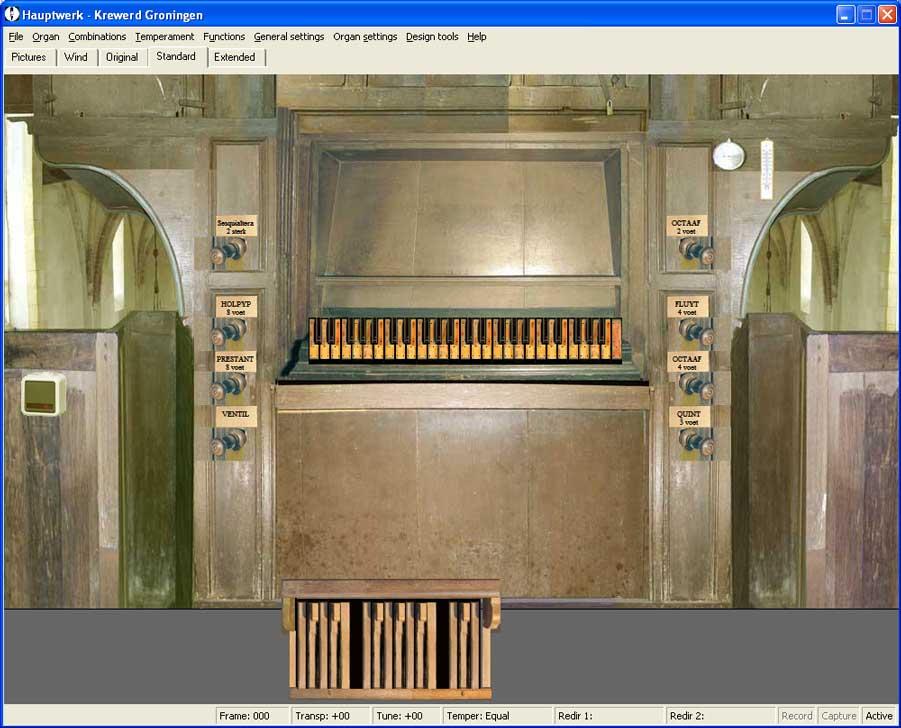Click the Hauptwerk logo icon in title bar
Screen dimensions: 901x728
point(13,14)
